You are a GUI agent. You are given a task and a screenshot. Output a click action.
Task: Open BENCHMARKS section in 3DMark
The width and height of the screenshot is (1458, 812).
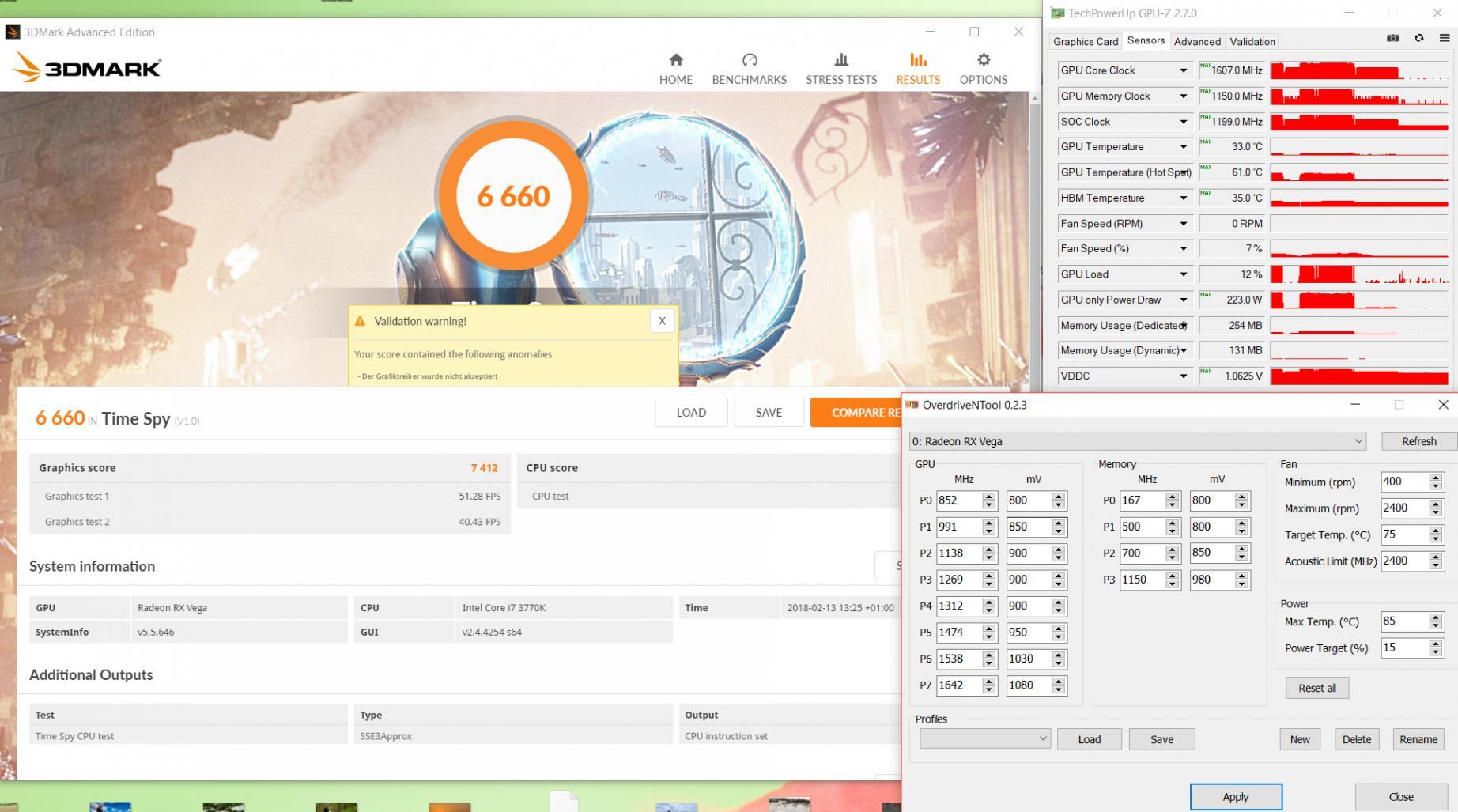tap(749, 69)
